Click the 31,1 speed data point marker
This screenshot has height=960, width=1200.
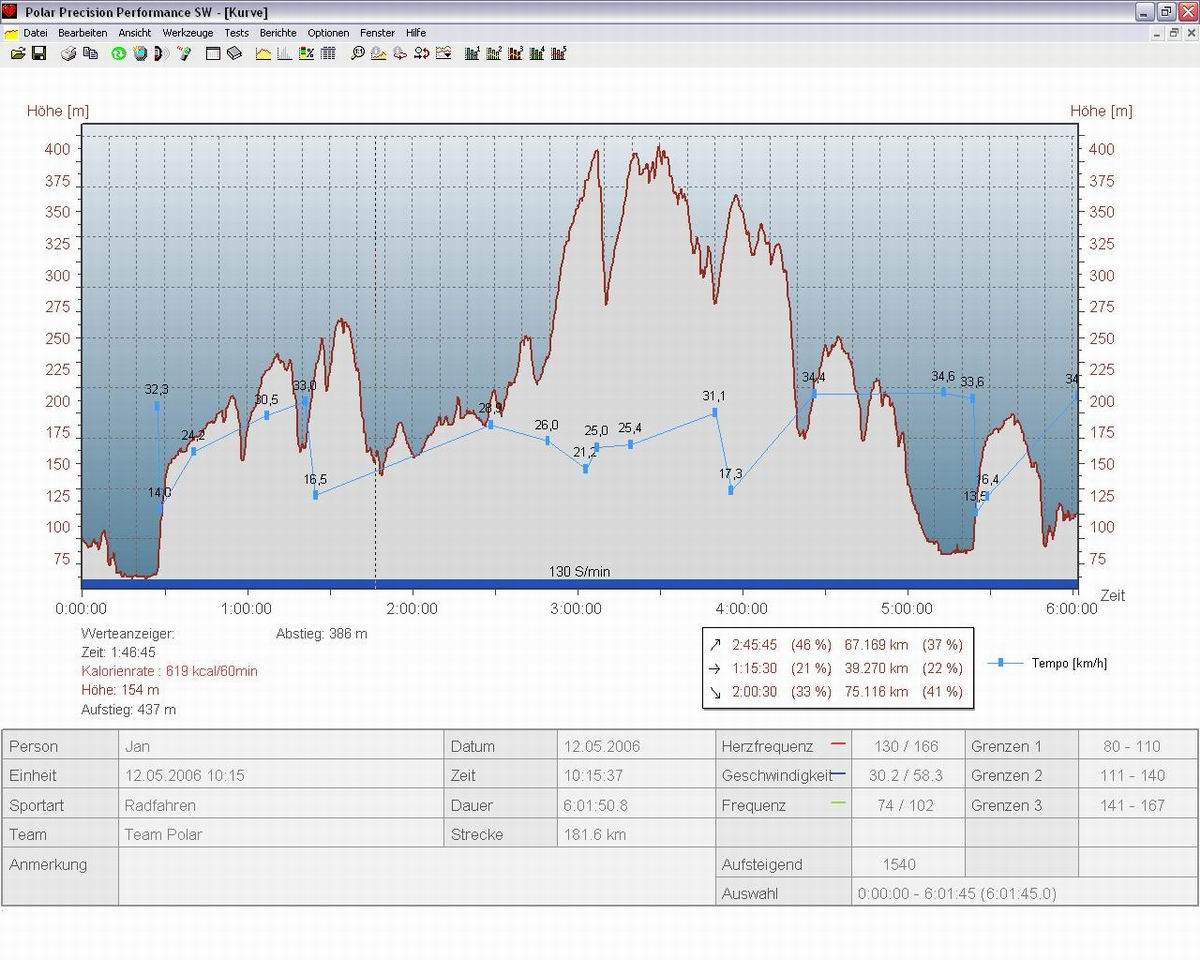click(x=715, y=412)
